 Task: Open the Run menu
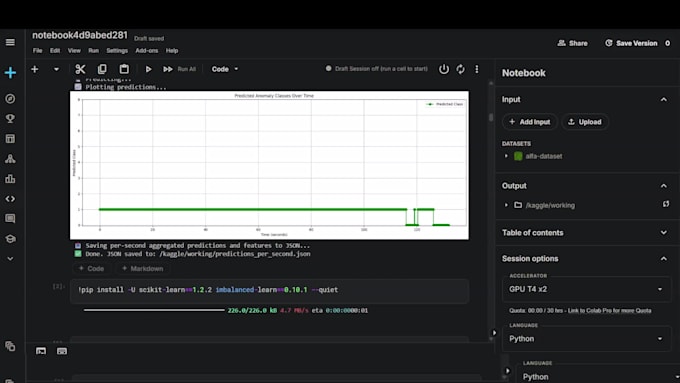tap(94, 51)
